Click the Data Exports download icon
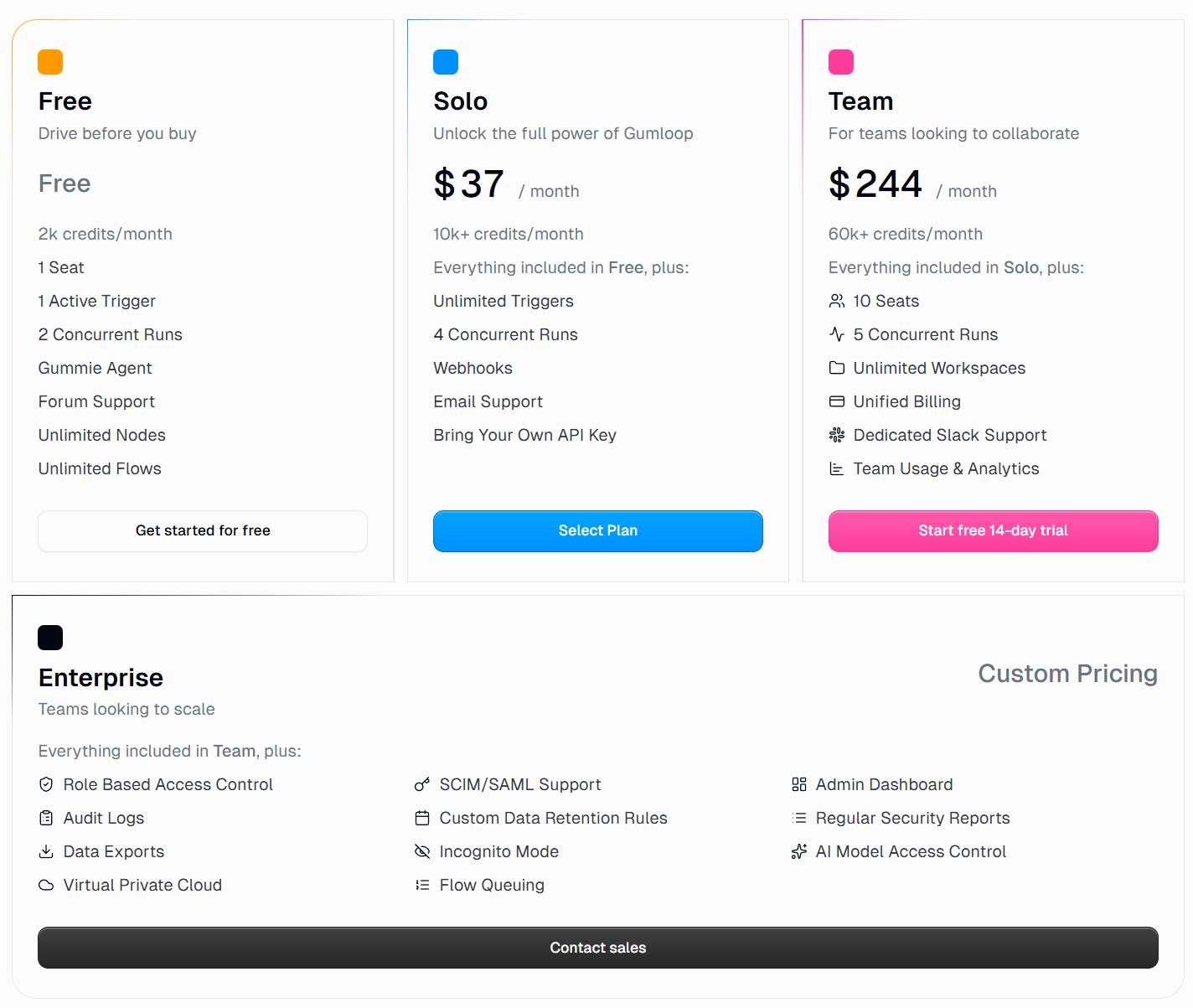This screenshot has height=1008, width=1193. point(46,851)
